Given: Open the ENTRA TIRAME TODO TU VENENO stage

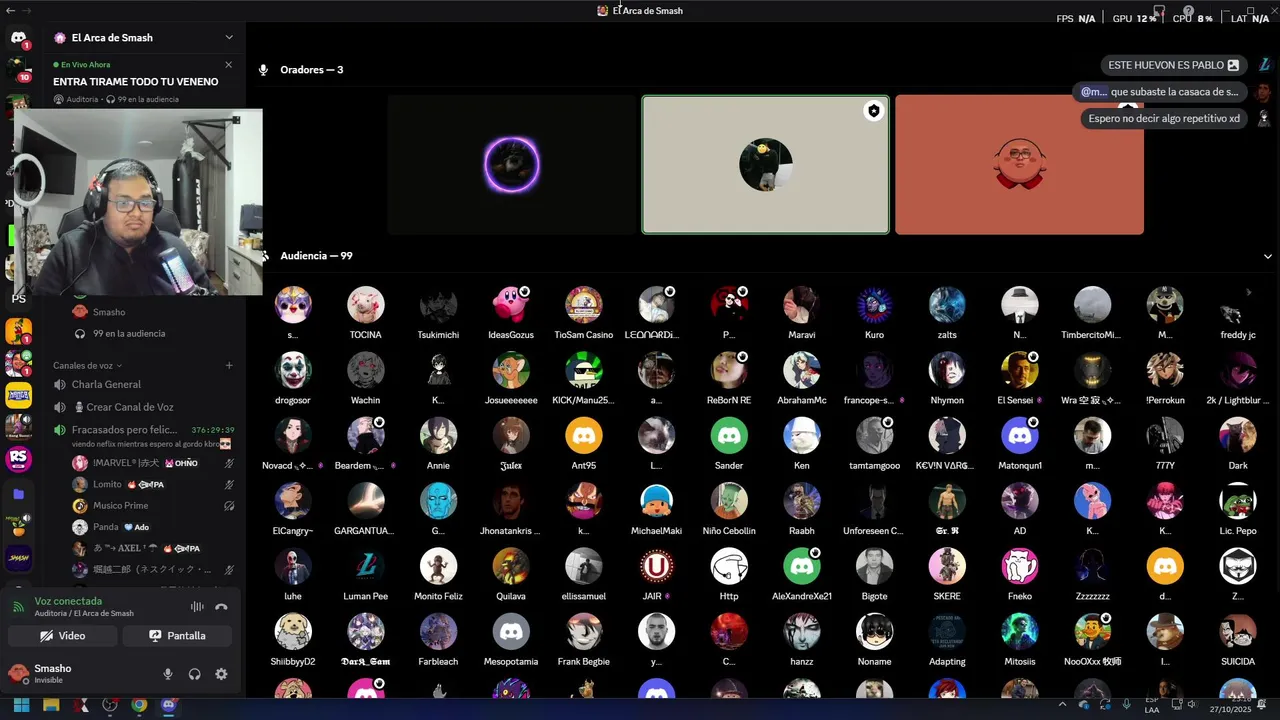Looking at the screenshot, I should tap(136, 82).
